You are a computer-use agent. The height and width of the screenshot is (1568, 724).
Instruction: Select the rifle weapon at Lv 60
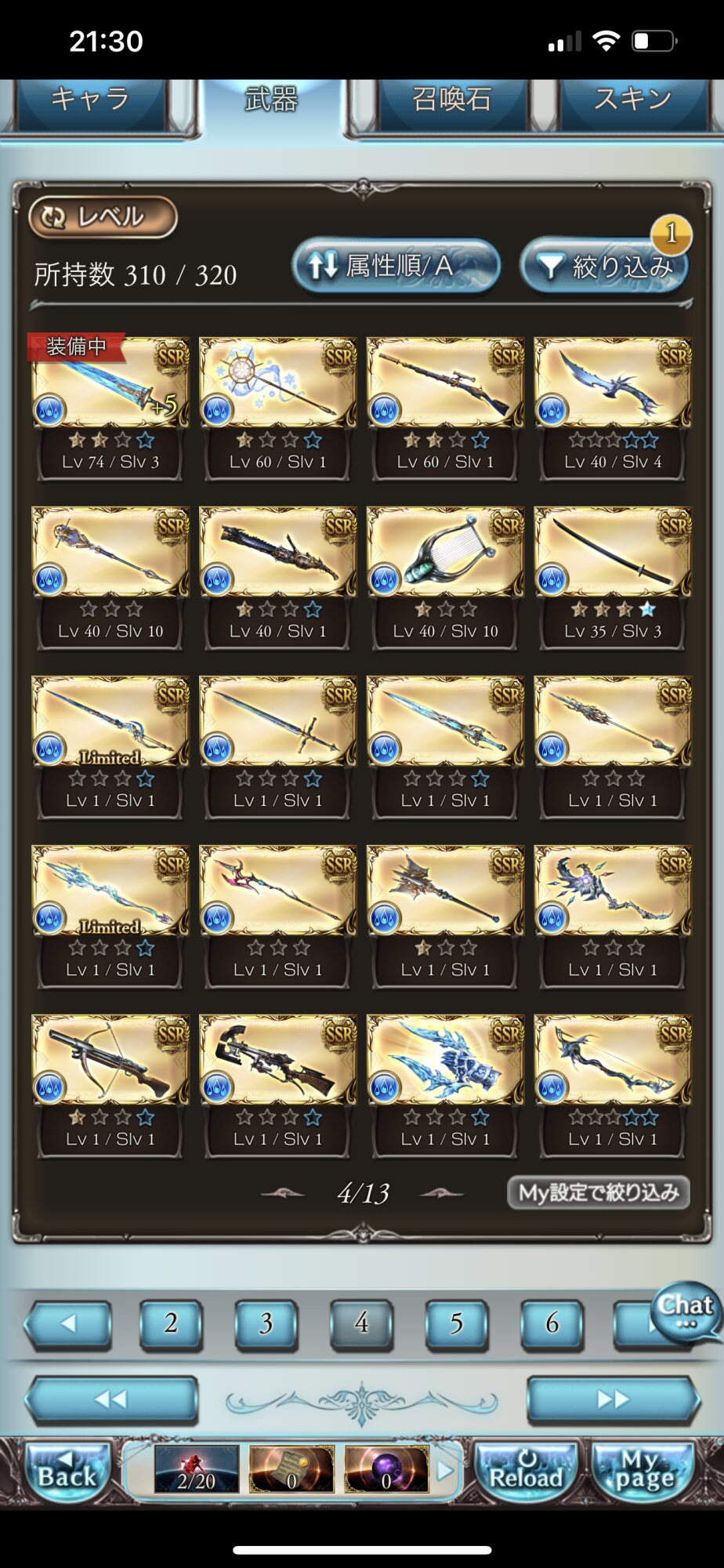[445, 383]
